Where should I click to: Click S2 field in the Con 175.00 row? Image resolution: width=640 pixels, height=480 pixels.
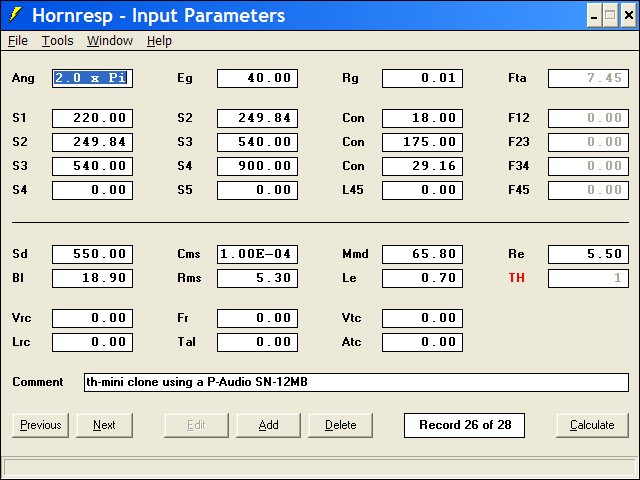(x=92, y=142)
